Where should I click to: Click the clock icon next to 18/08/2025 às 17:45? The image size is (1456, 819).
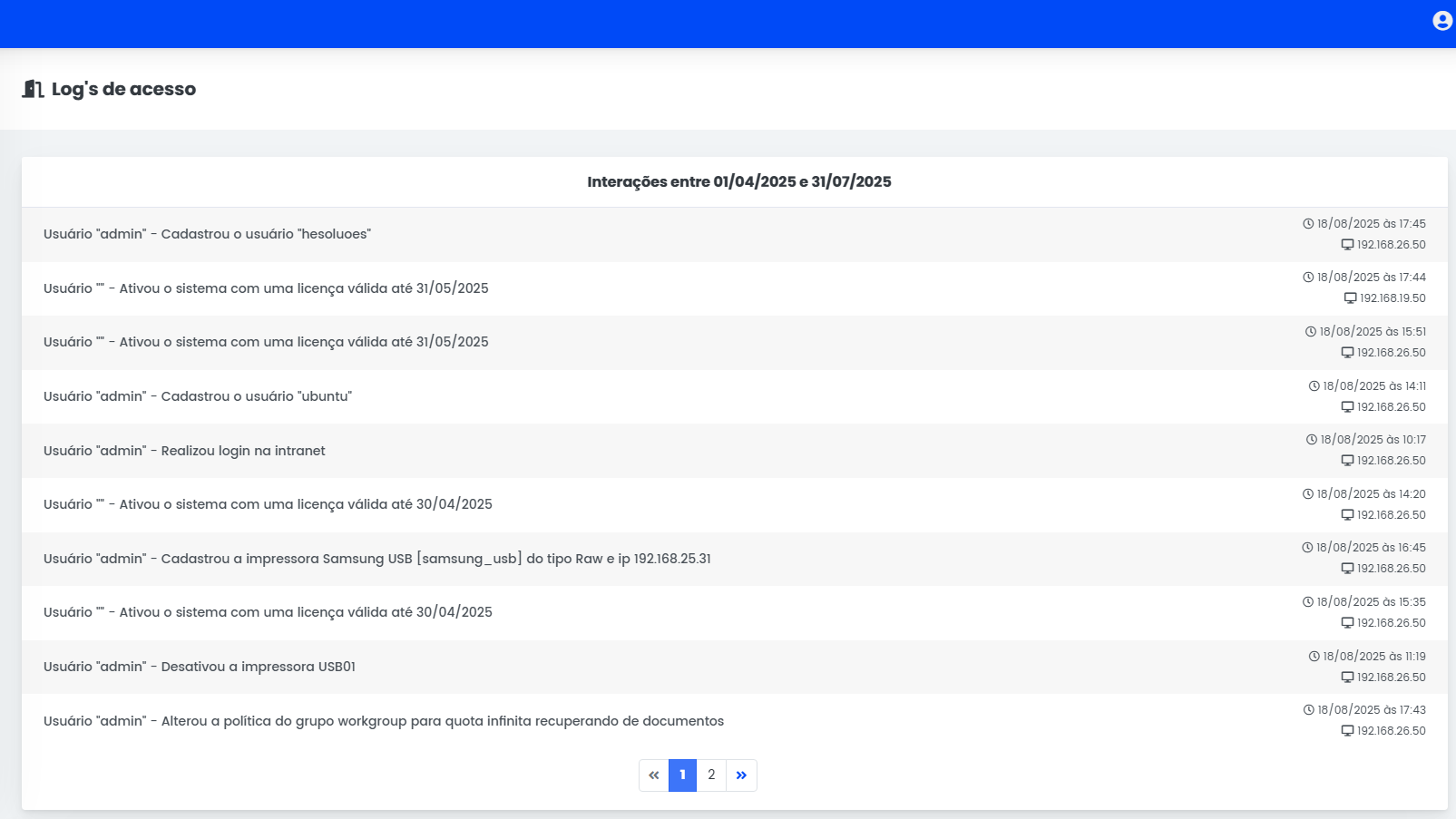[1308, 224]
